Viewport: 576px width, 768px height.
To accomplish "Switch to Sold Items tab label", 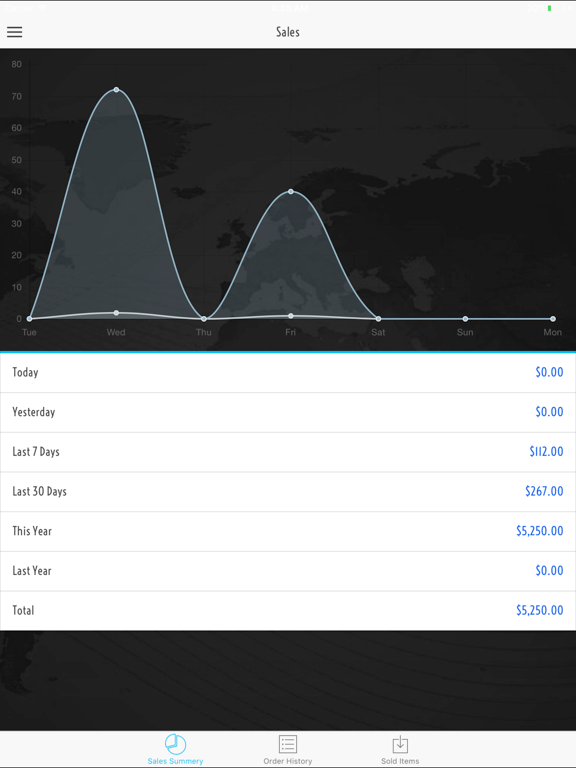I will click(400, 761).
